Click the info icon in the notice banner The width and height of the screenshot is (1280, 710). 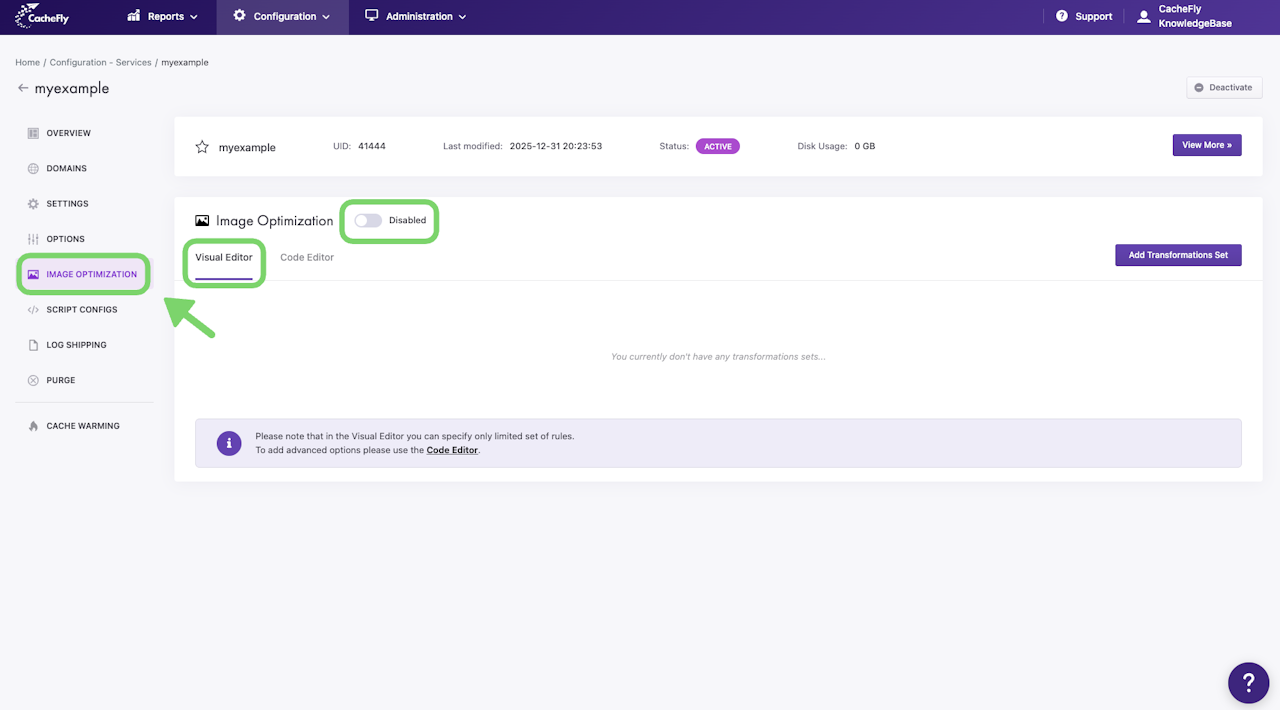230,443
